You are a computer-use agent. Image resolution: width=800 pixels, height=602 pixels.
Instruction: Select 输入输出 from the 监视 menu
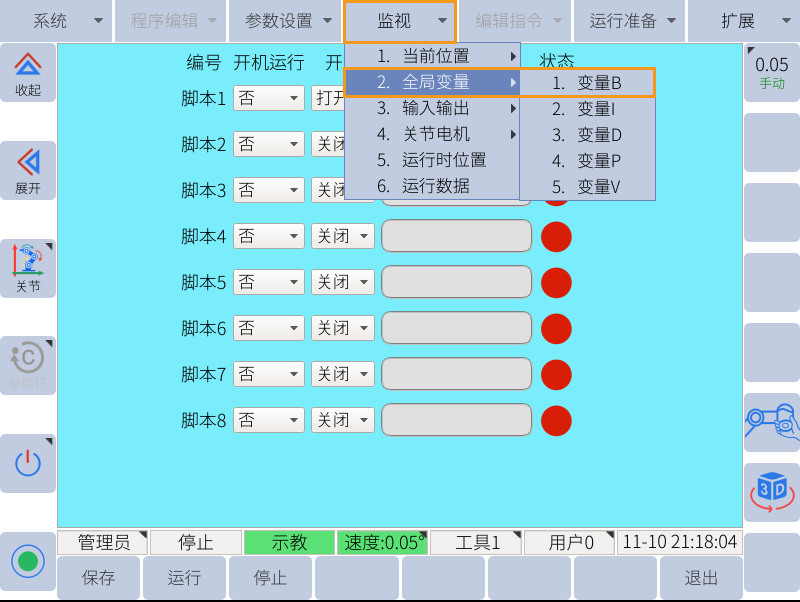tap(438, 108)
